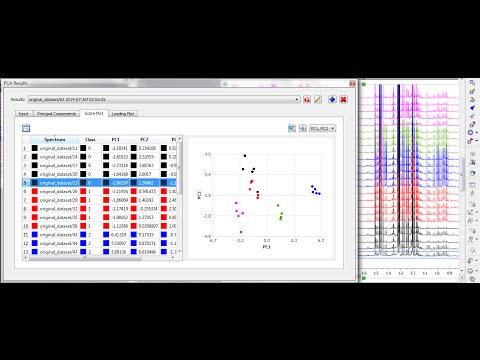Click the second plot icon left of PC1,PC2
This screenshot has height=360, width=480.
click(303, 128)
